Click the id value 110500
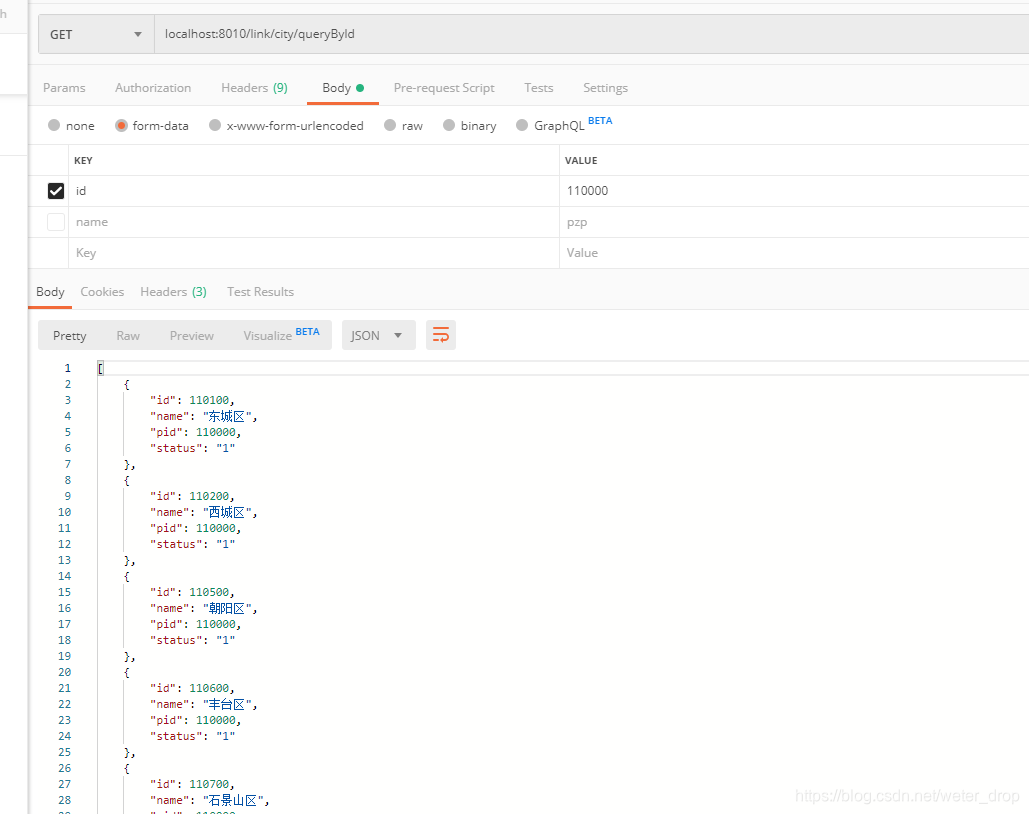 209,592
